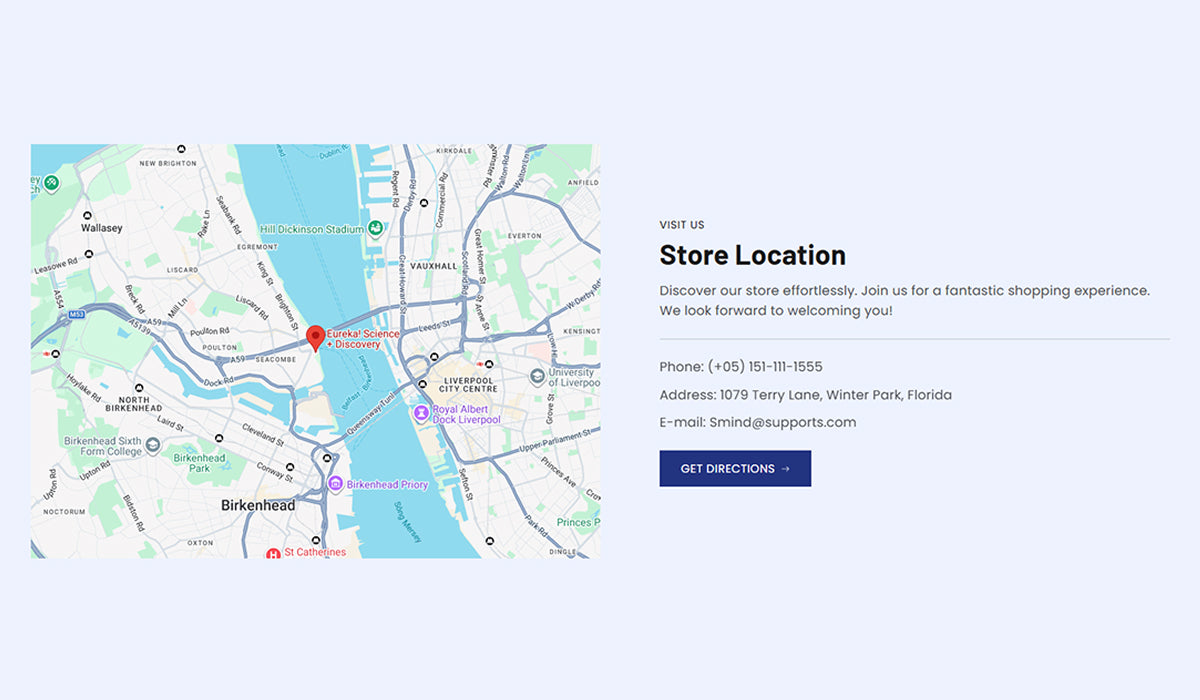The height and width of the screenshot is (700, 1200).
Task: Click the green golf flag marker icon
Action: (x=51, y=184)
